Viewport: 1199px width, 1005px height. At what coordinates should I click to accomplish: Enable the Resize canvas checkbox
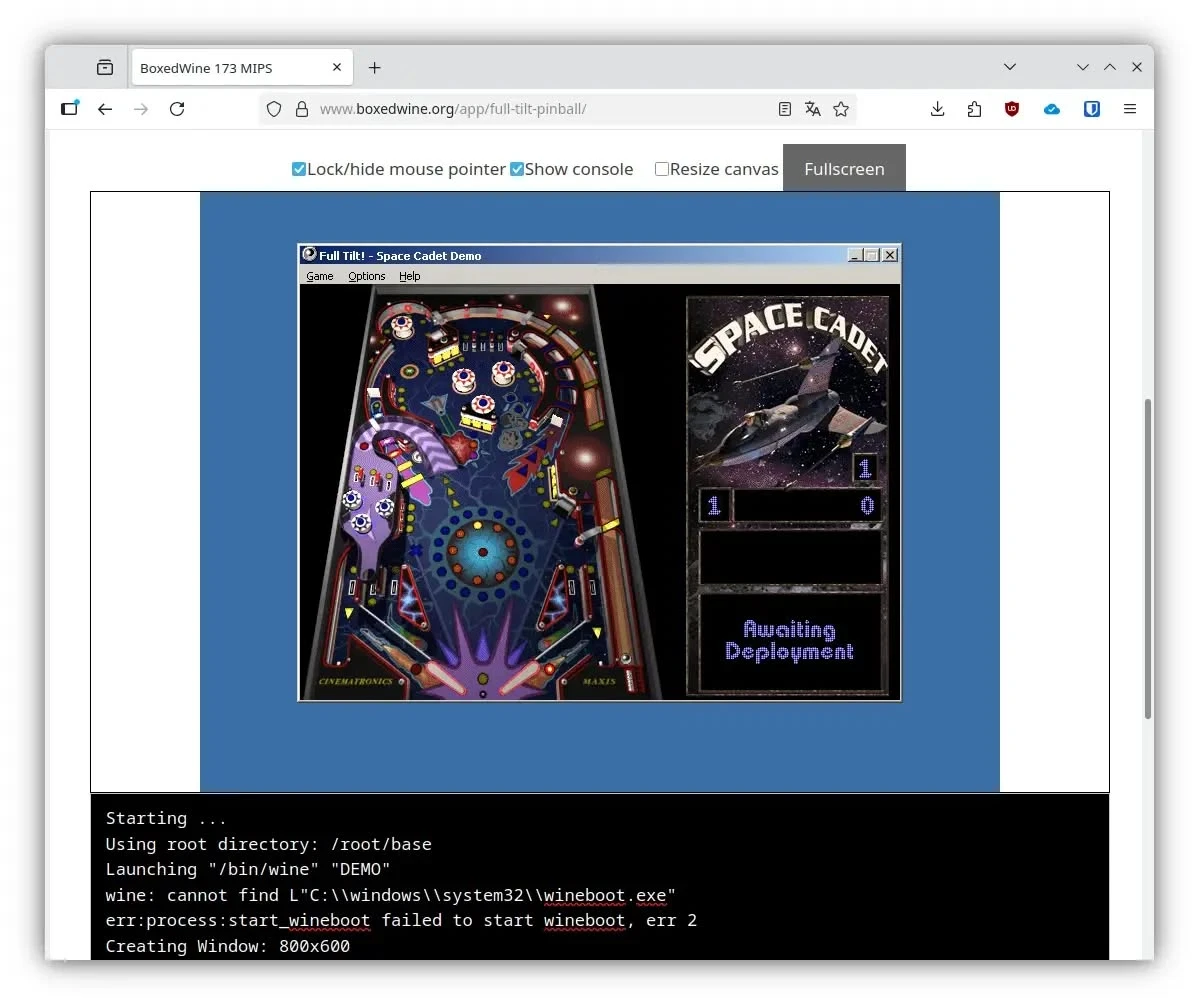click(662, 169)
